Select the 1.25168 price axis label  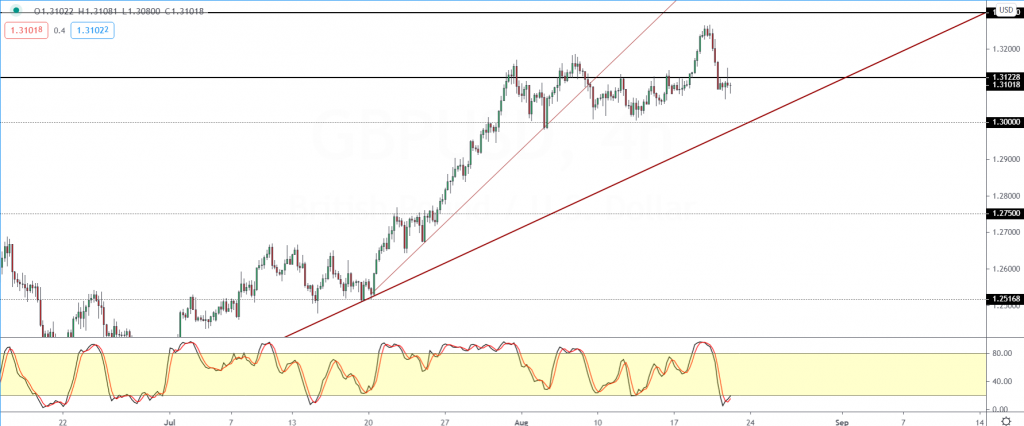click(1006, 299)
